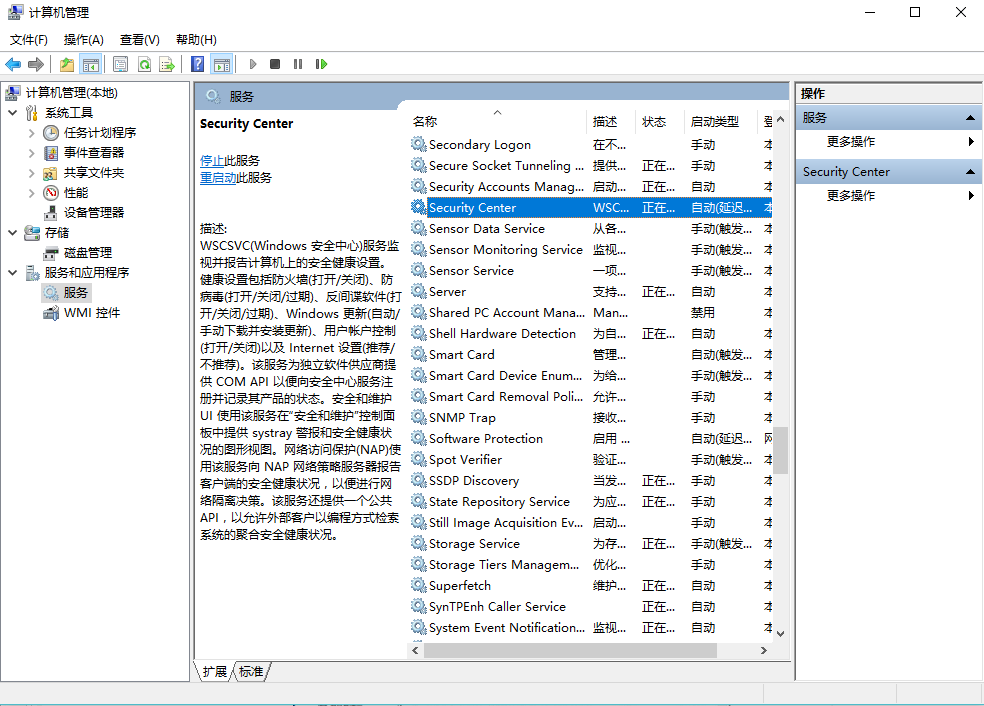
Task: Click the scroll right arrow of services list
Action: pyautogui.click(x=764, y=650)
